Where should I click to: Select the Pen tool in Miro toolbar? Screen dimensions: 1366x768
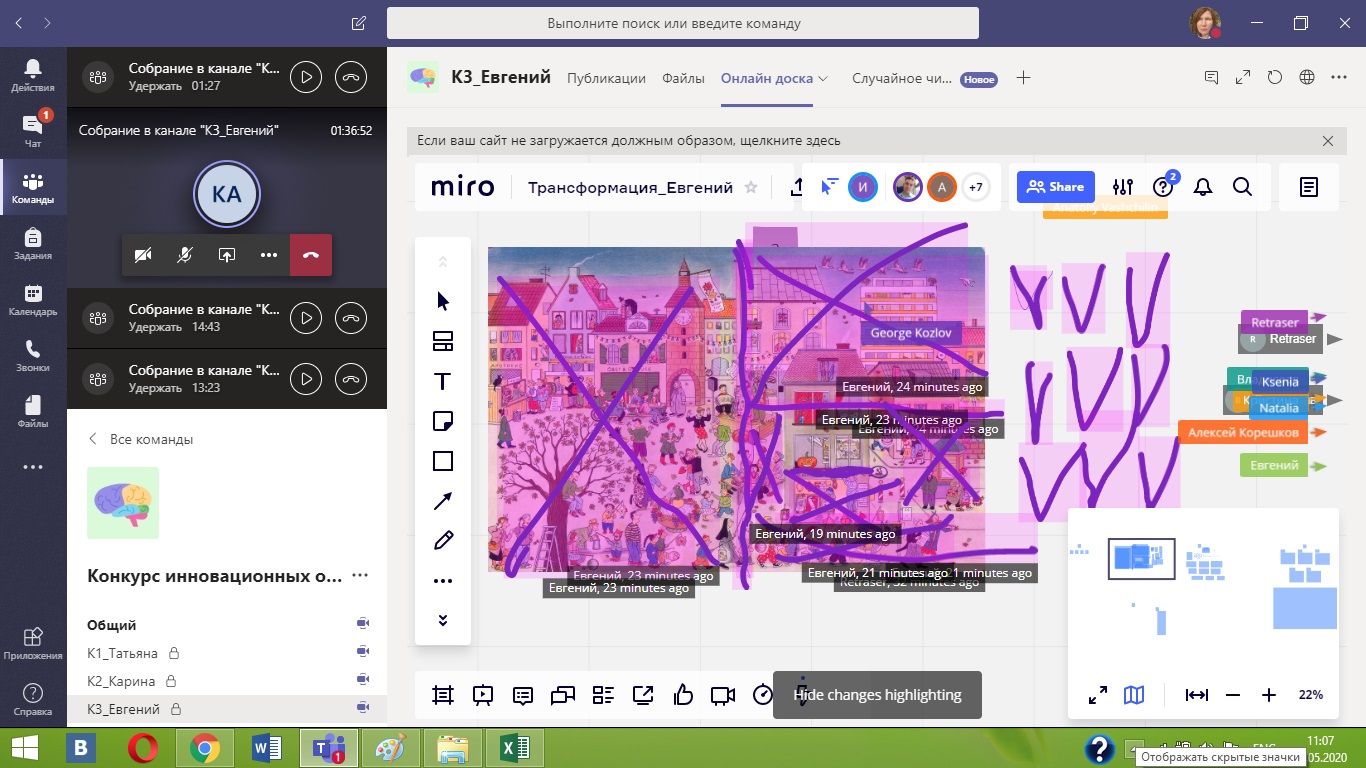tap(443, 541)
